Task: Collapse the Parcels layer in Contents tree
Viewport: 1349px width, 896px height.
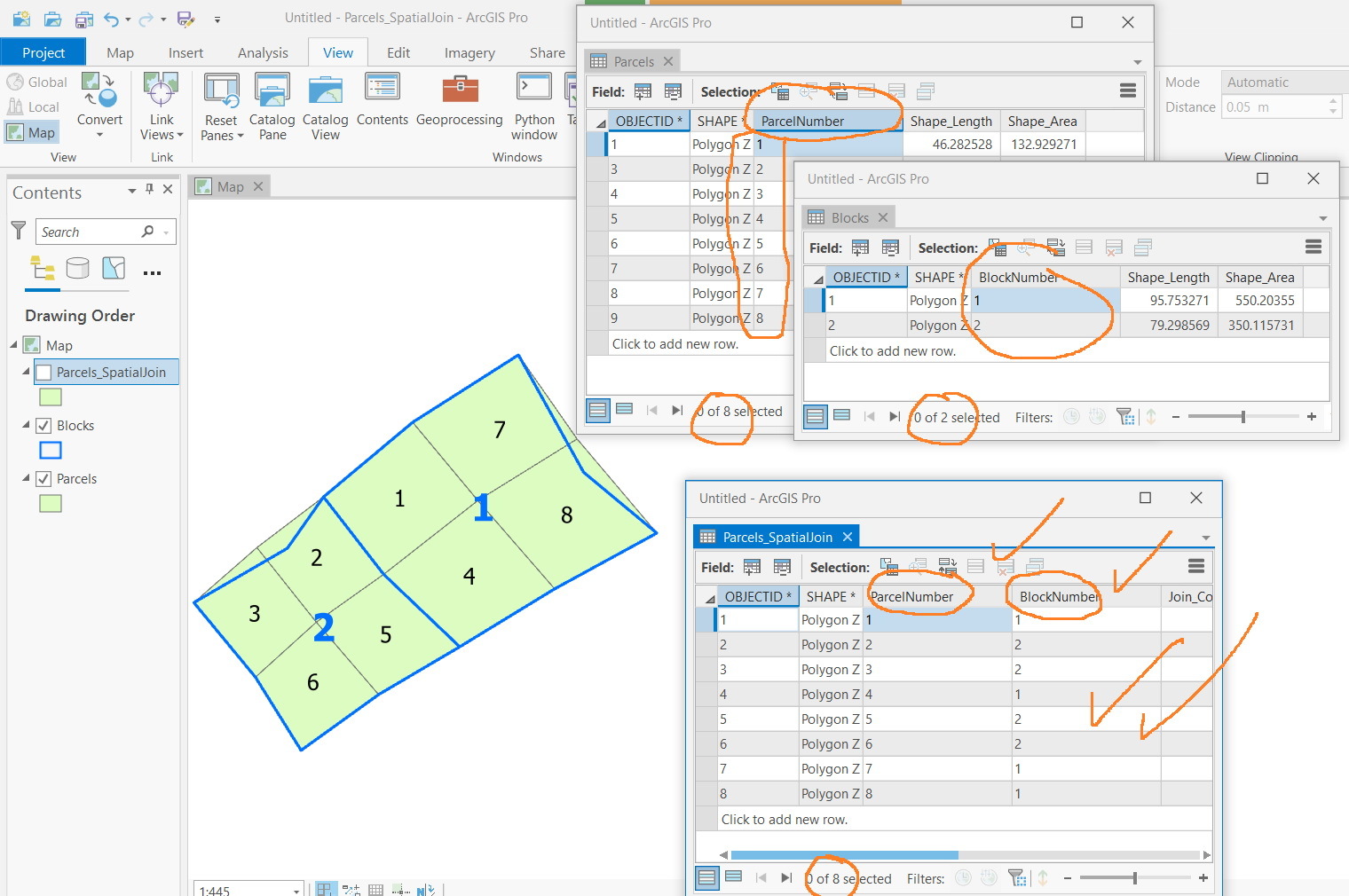Action: (26, 478)
